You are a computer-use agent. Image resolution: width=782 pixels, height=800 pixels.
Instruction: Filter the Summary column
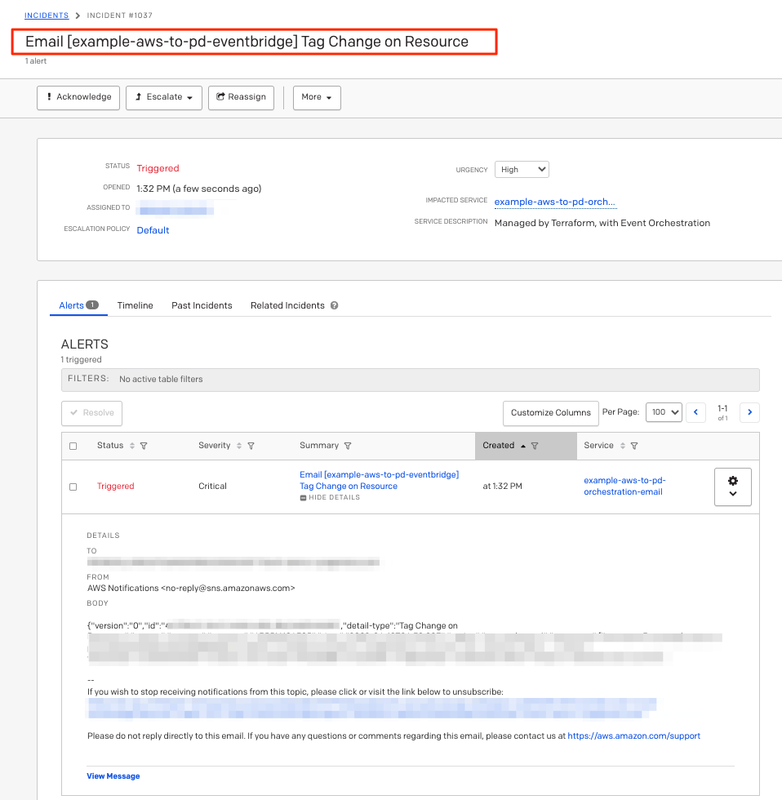(x=347, y=446)
